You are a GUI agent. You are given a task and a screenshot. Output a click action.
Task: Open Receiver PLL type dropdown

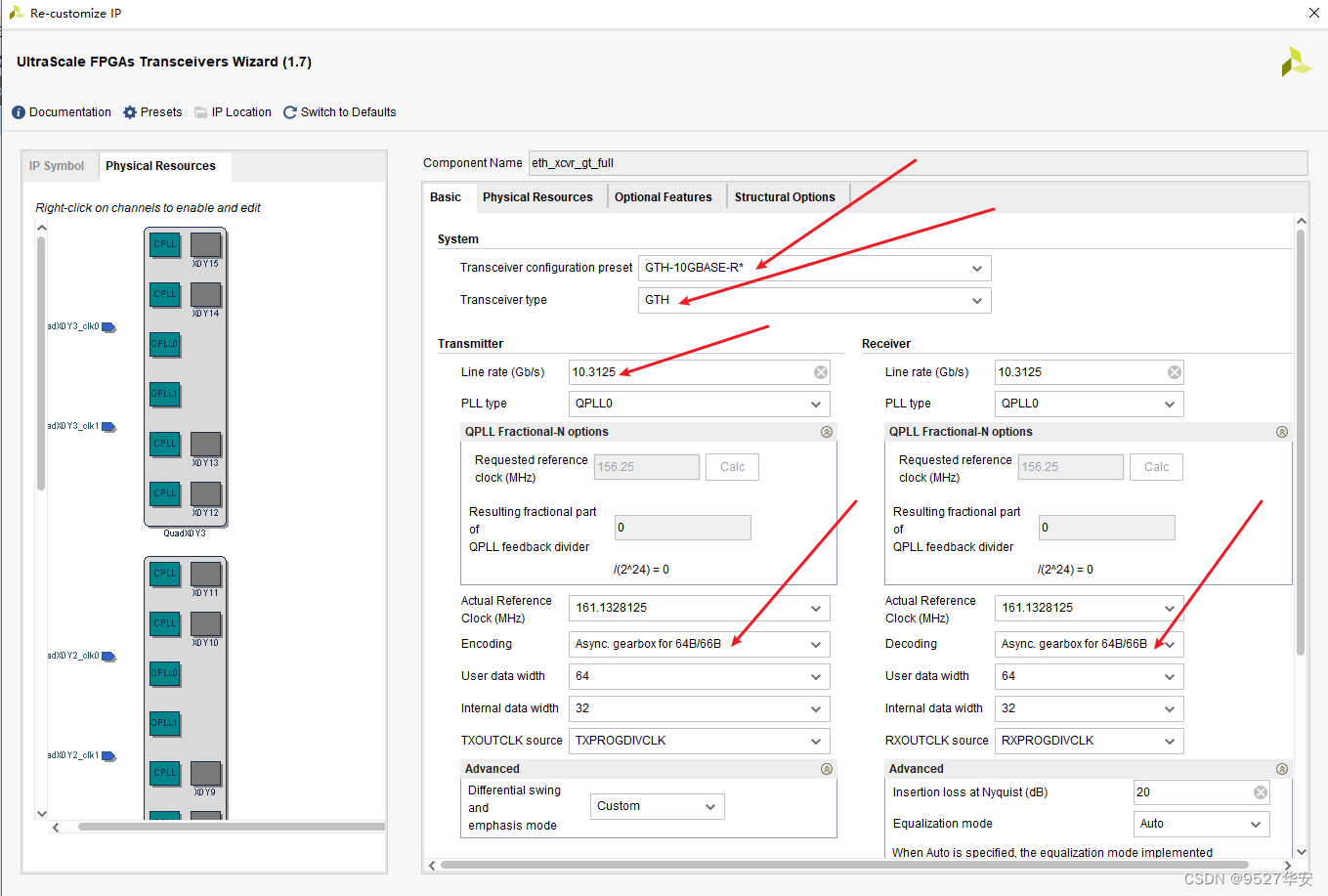(1090, 404)
